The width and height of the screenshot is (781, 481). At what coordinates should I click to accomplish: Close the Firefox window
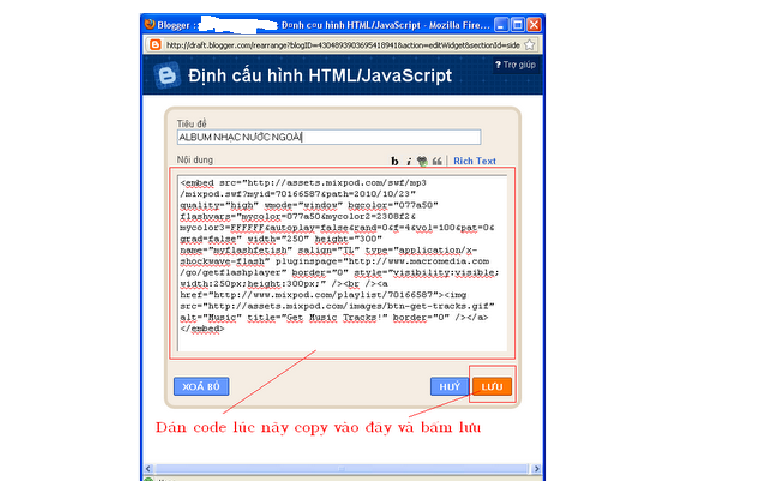pyautogui.click(x=534, y=24)
